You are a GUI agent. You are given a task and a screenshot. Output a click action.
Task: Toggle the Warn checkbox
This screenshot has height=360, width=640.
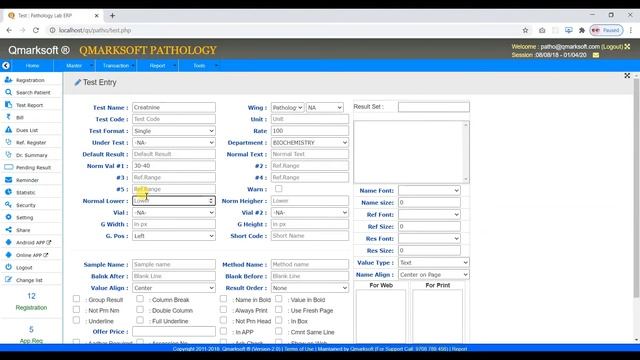(x=278, y=189)
